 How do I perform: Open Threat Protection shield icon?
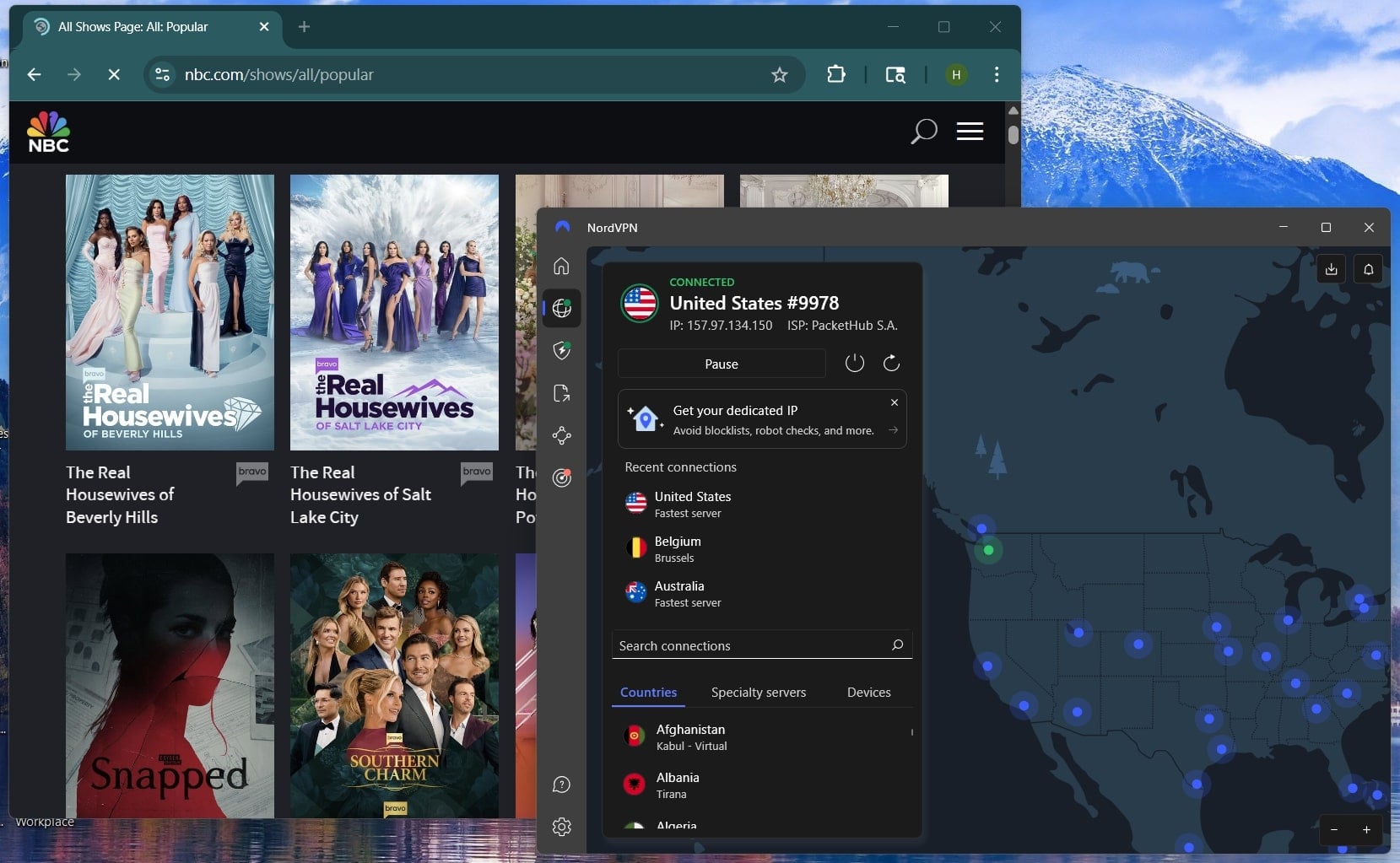pyautogui.click(x=561, y=352)
